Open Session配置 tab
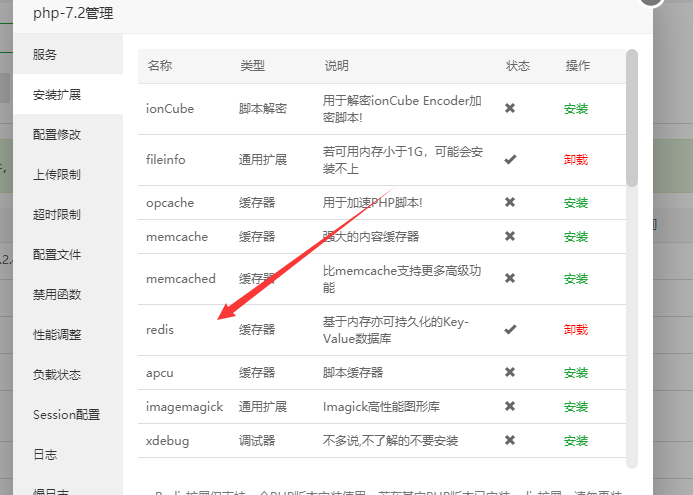The image size is (693, 495). click(68, 414)
